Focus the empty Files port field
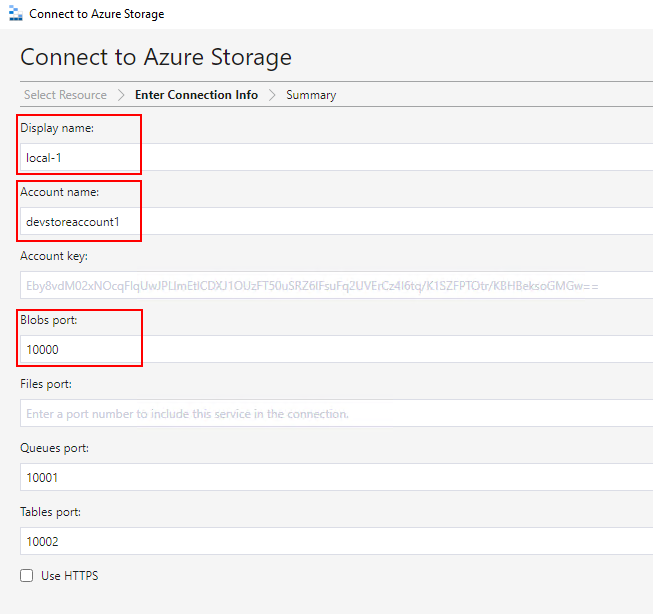653x614 pixels. (x=336, y=413)
